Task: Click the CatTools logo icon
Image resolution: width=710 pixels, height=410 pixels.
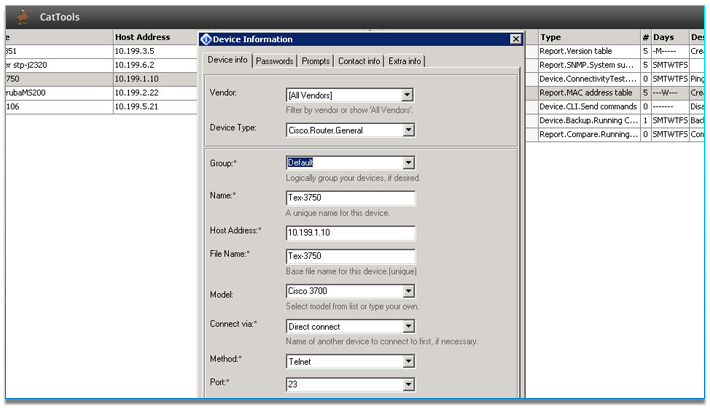Action: [x=24, y=17]
